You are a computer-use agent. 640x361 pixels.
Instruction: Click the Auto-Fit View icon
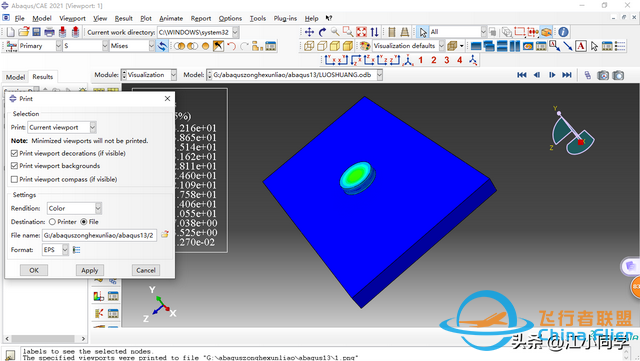(361, 32)
